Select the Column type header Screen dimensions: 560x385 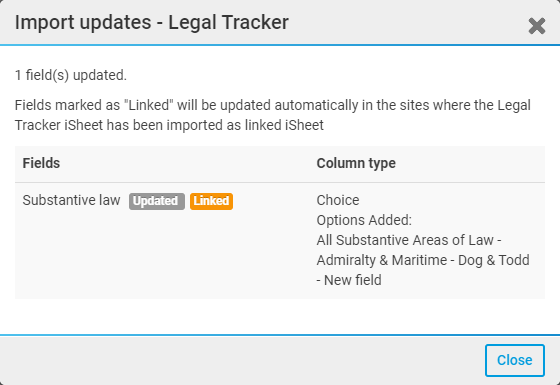[x=356, y=163]
